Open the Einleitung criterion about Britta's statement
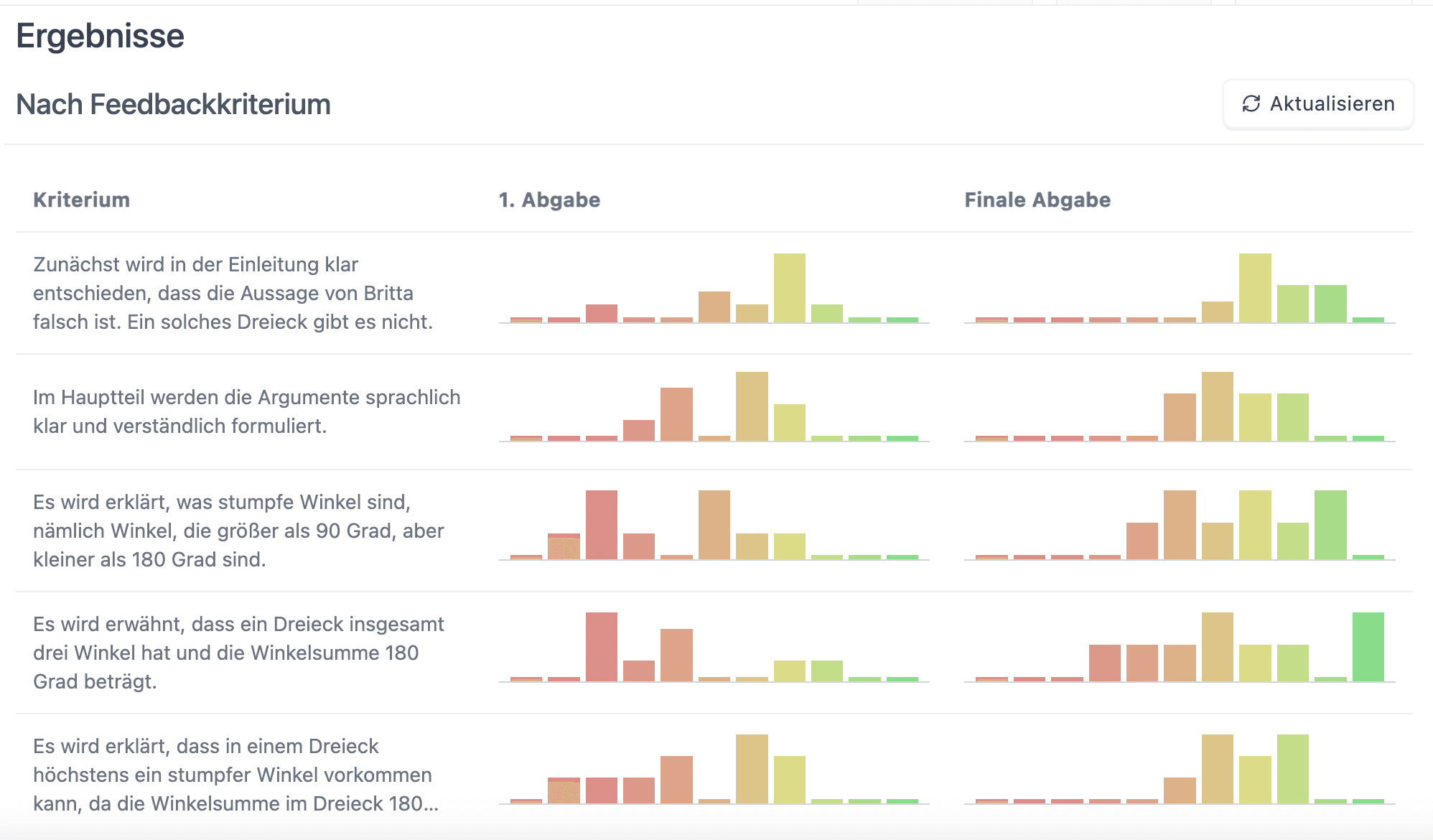The height and width of the screenshot is (840, 1433). click(233, 293)
